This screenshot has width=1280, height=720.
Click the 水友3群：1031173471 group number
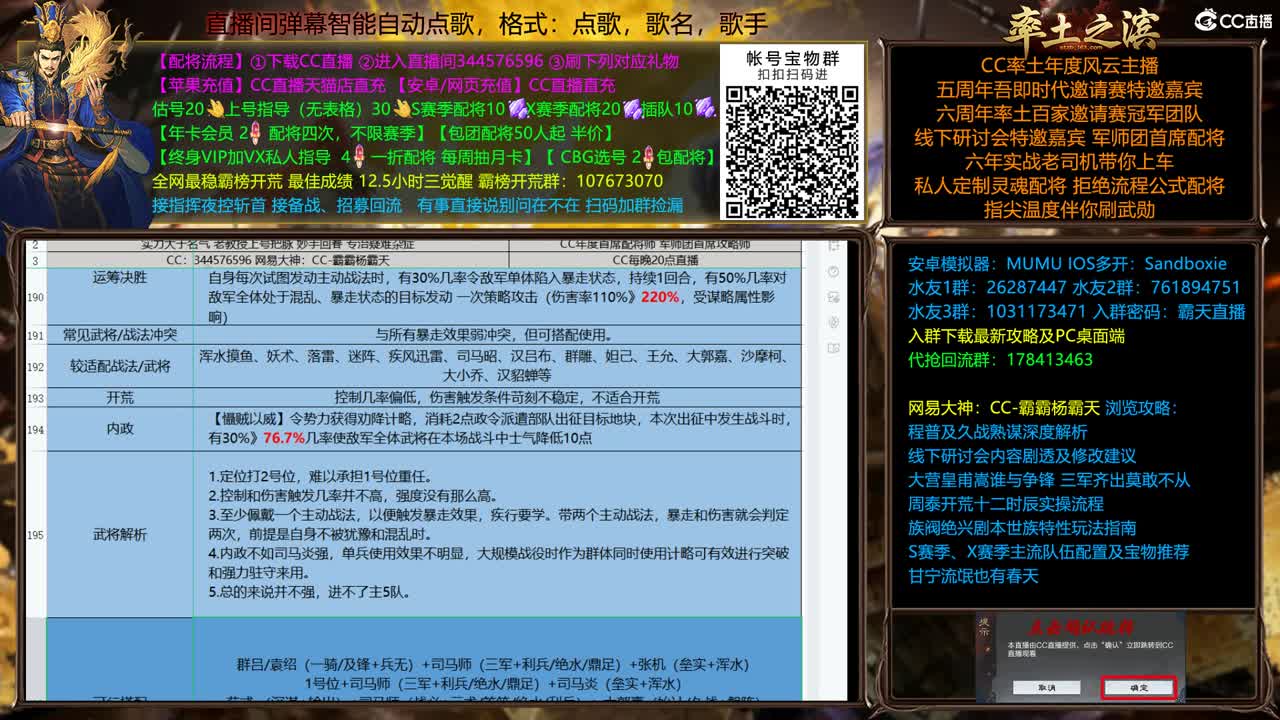pos(997,312)
